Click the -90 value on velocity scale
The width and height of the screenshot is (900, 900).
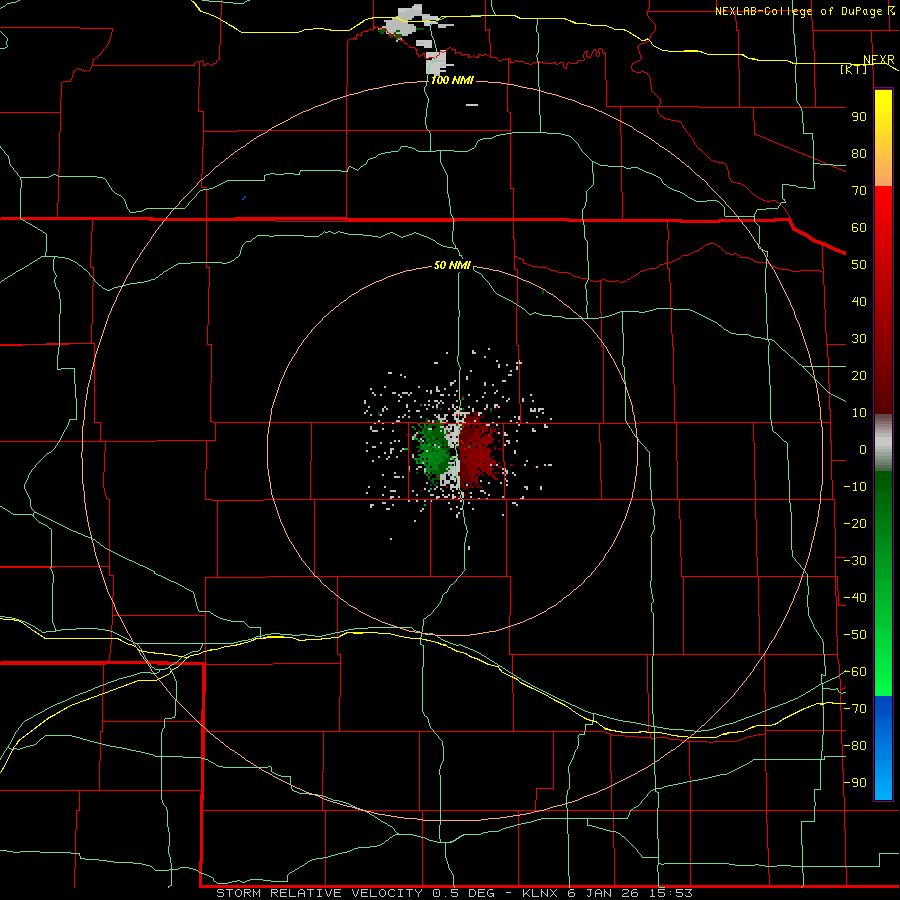tap(855, 783)
